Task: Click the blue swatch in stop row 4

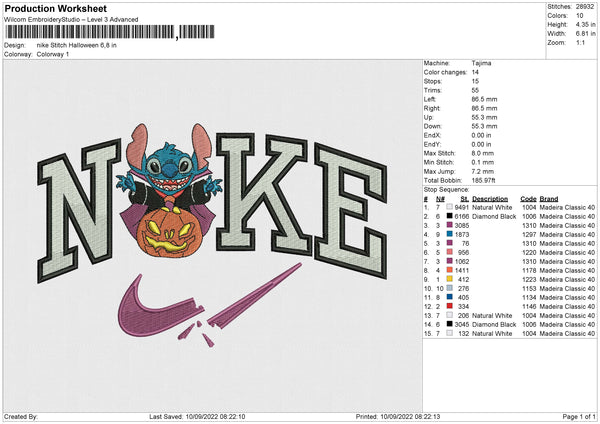Action: coord(450,234)
